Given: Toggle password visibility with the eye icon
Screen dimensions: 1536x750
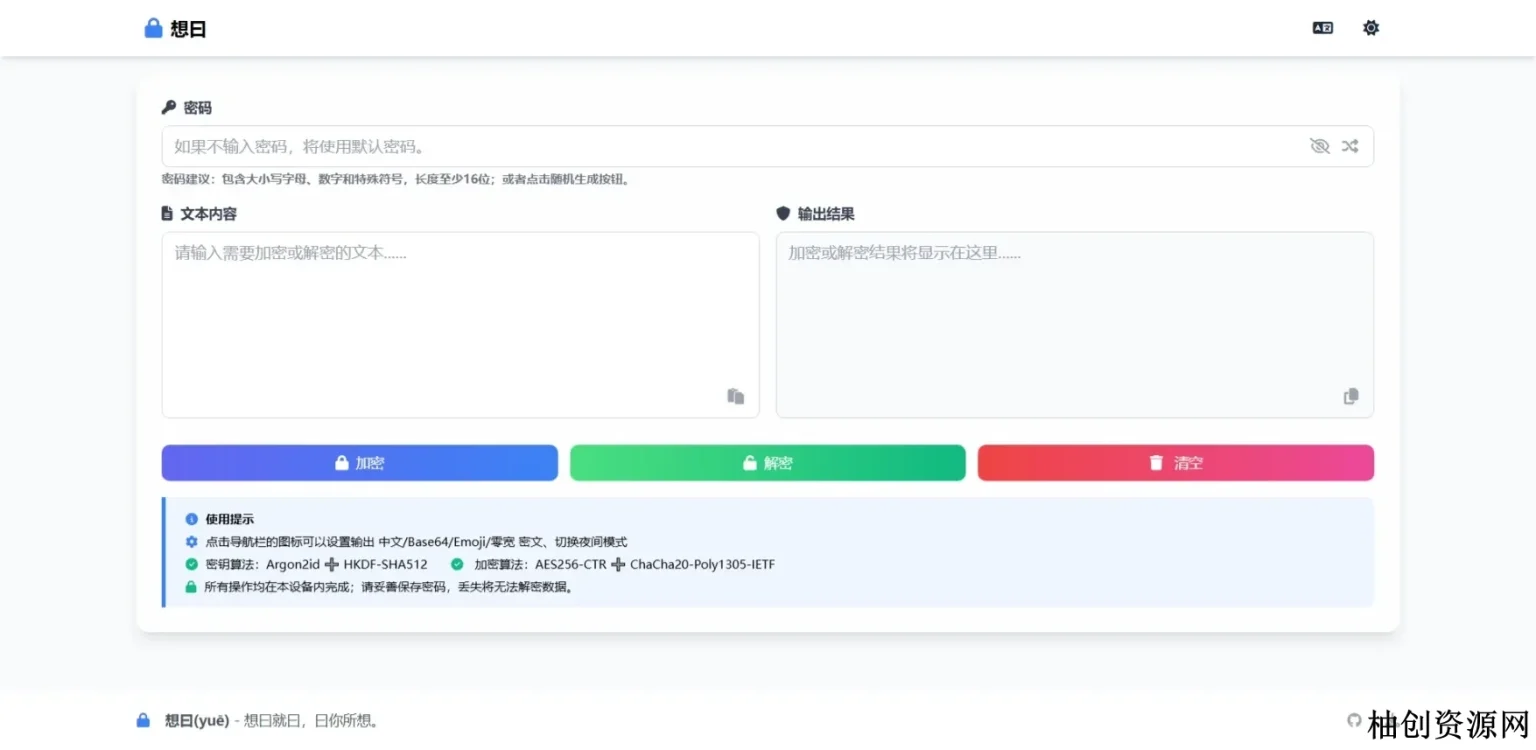Looking at the screenshot, I should pos(1319,146).
